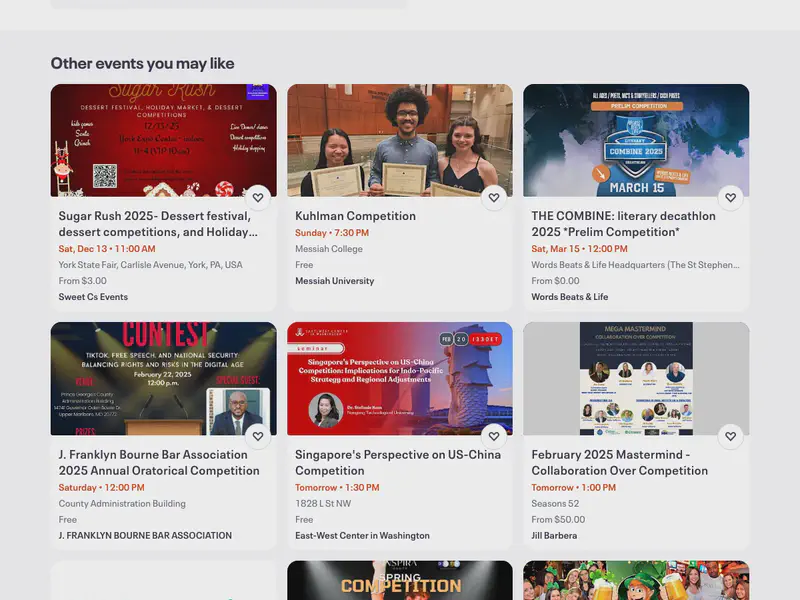View the Sugar Rush dessert festival poster

(x=164, y=140)
